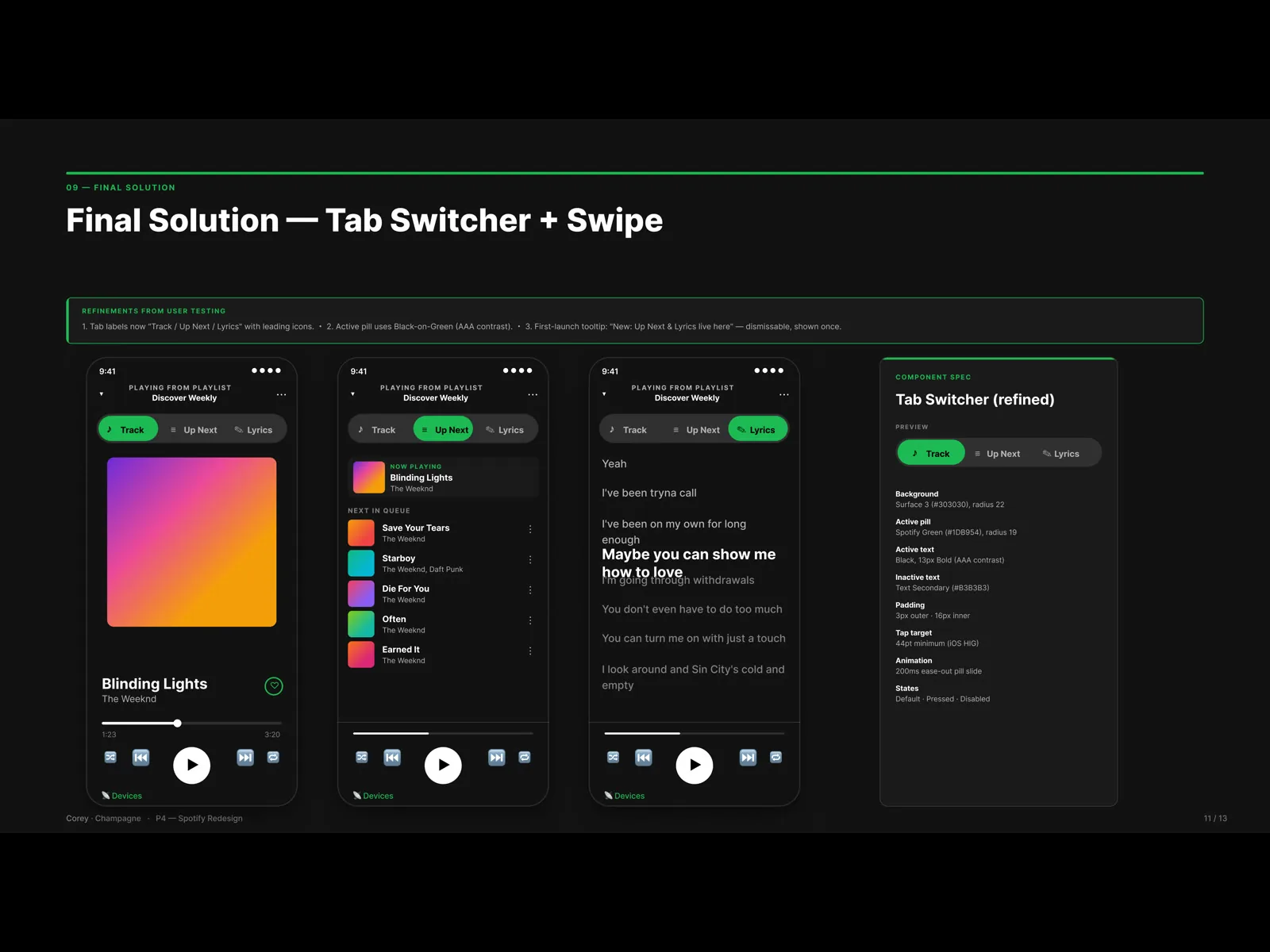This screenshot has width=1270, height=952.
Task: Click play button in the Lyrics phone
Action: coord(695,766)
